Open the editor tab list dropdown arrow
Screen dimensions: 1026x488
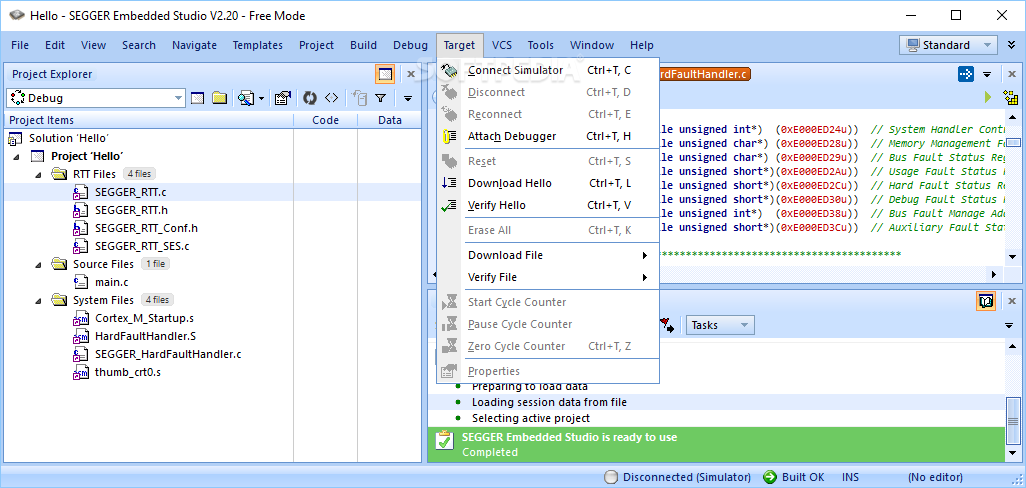tap(987, 75)
